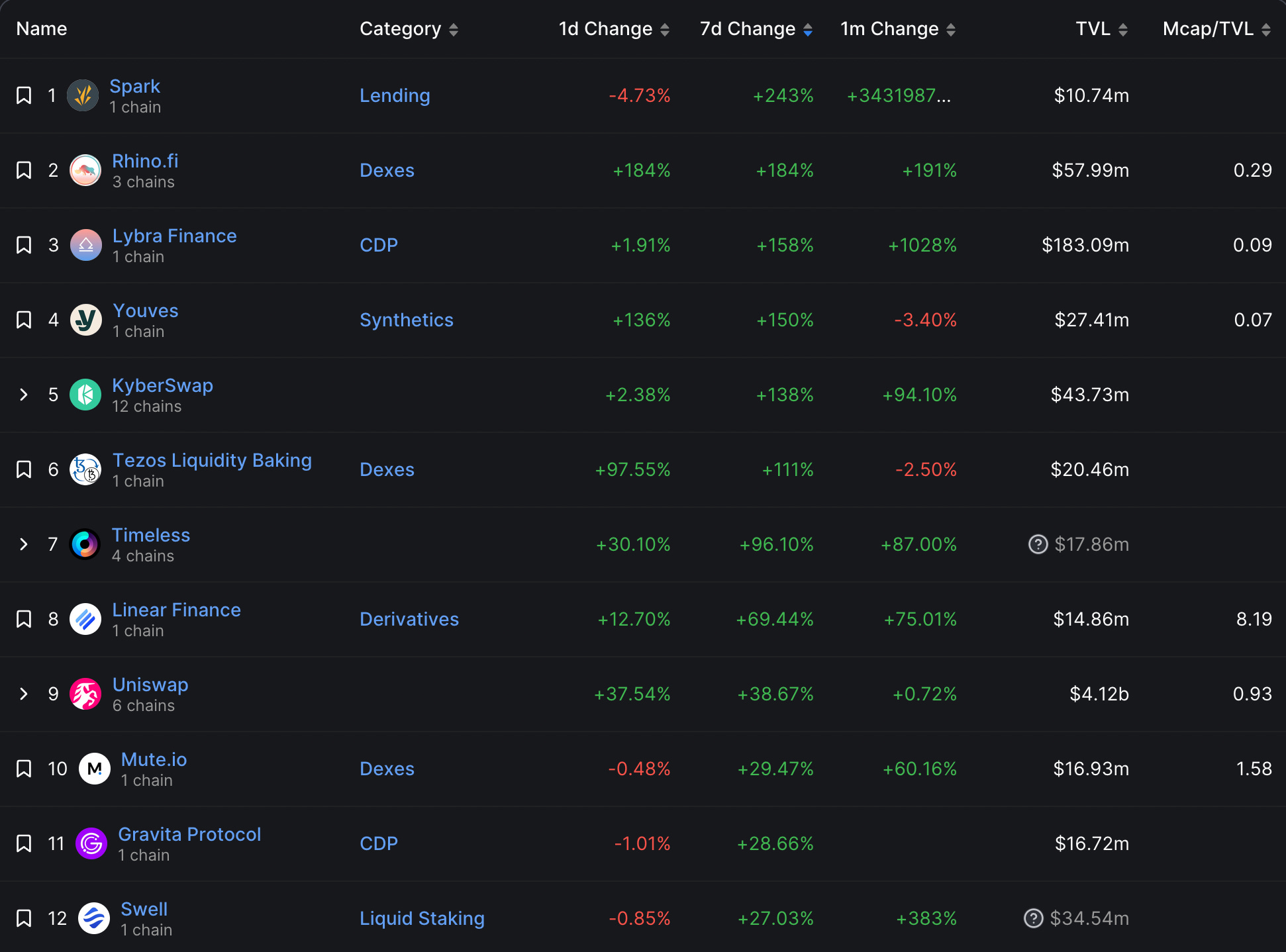Viewport: 1286px width, 952px height.
Task: Click the Rhino.fi logo icon
Action: click(85, 171)
